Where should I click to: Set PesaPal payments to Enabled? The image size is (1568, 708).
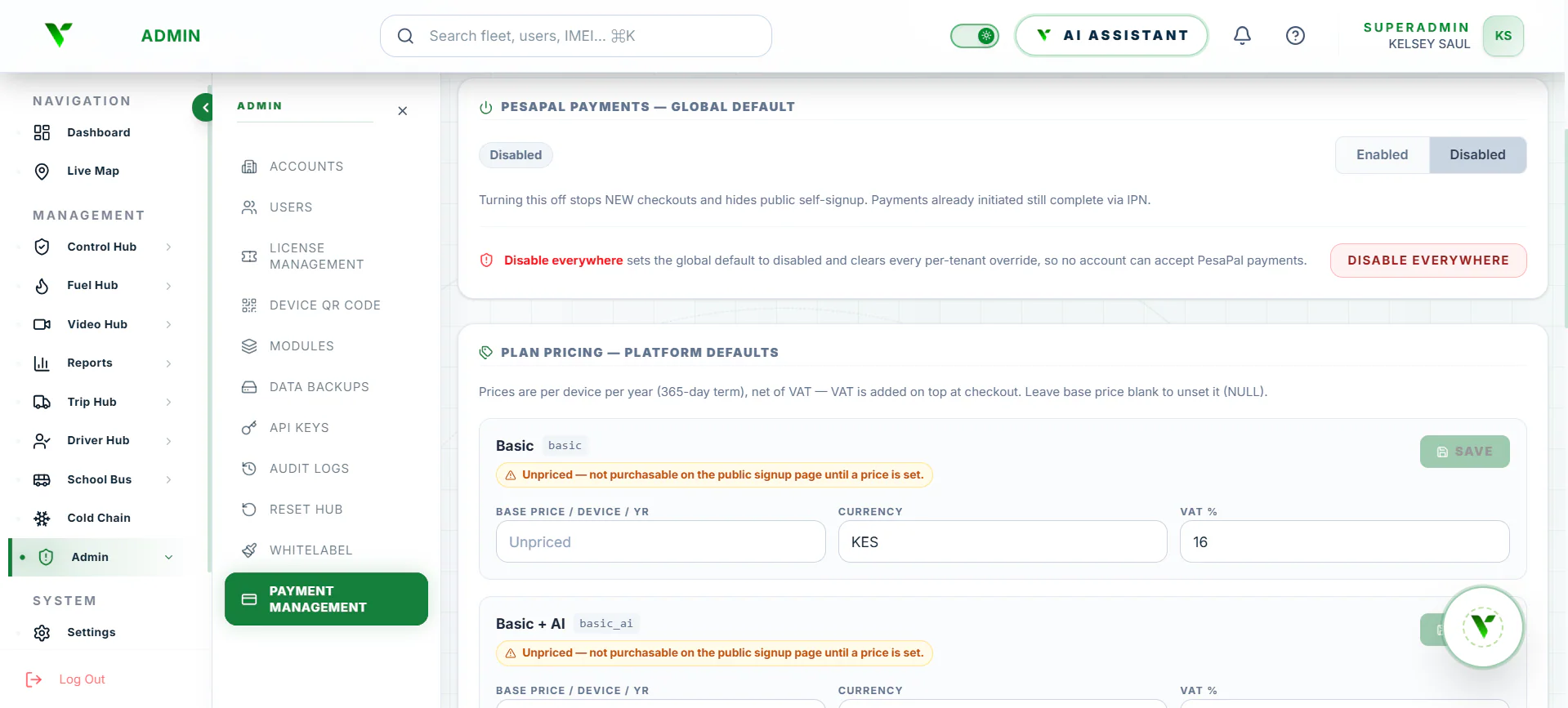click(1382, 155)
